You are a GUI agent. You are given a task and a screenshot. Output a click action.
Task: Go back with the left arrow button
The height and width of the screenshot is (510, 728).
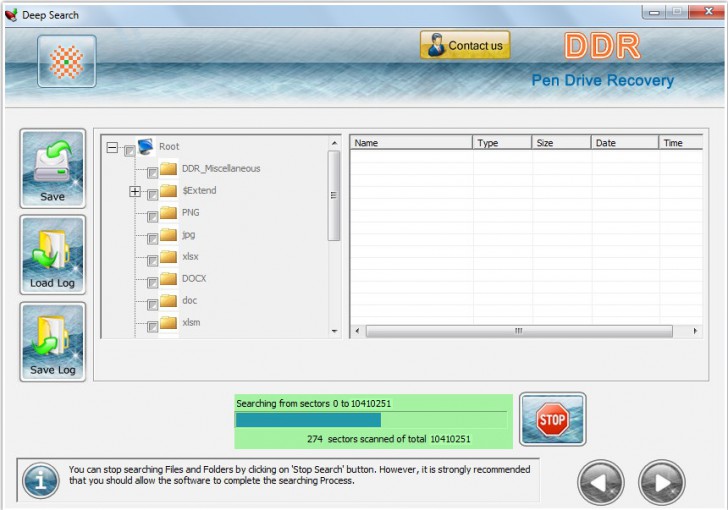[x=601, y=483]
